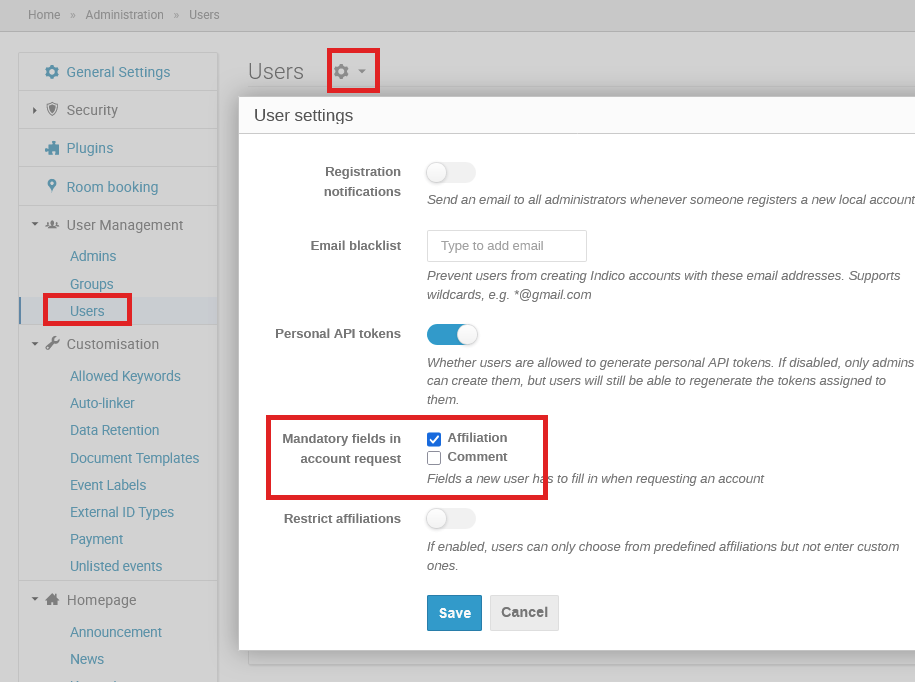Turn off the Personal API tokens switch
The width and height of the screenshot is (915, 682).
click(x=452, y=334)
